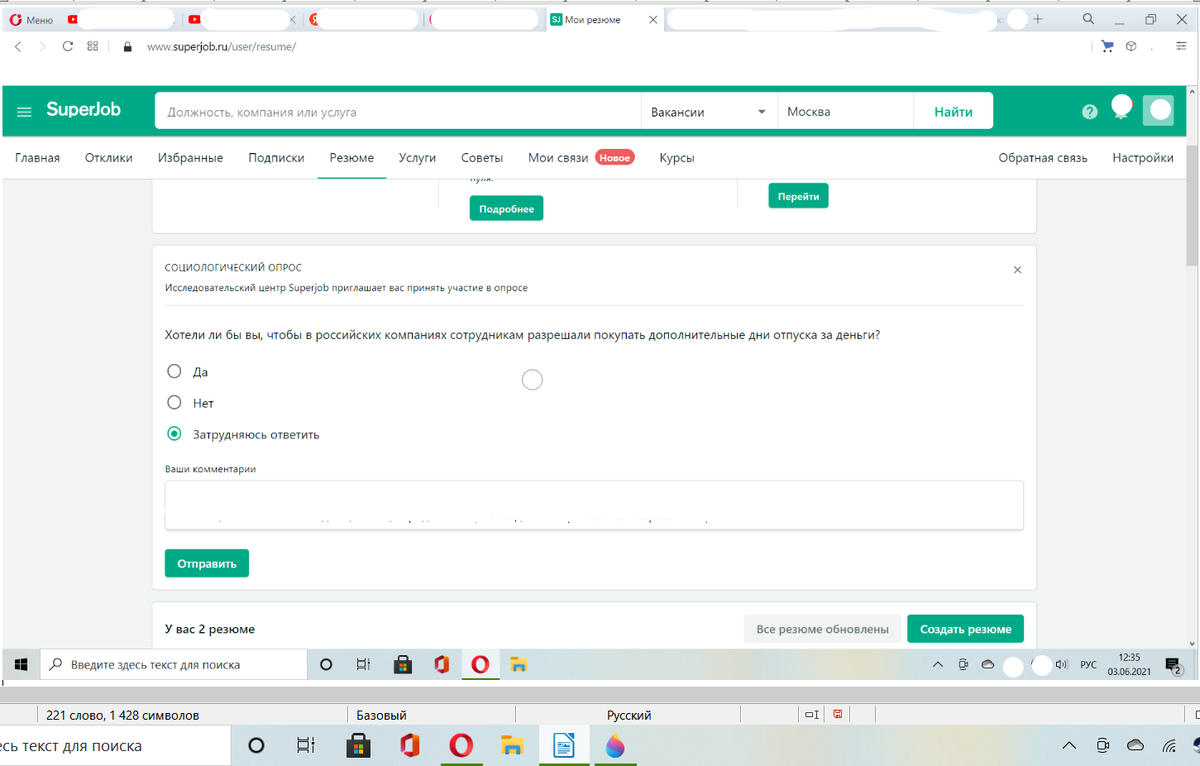
Task: Open the help question mark icon
Action: tap(1090, 112)
